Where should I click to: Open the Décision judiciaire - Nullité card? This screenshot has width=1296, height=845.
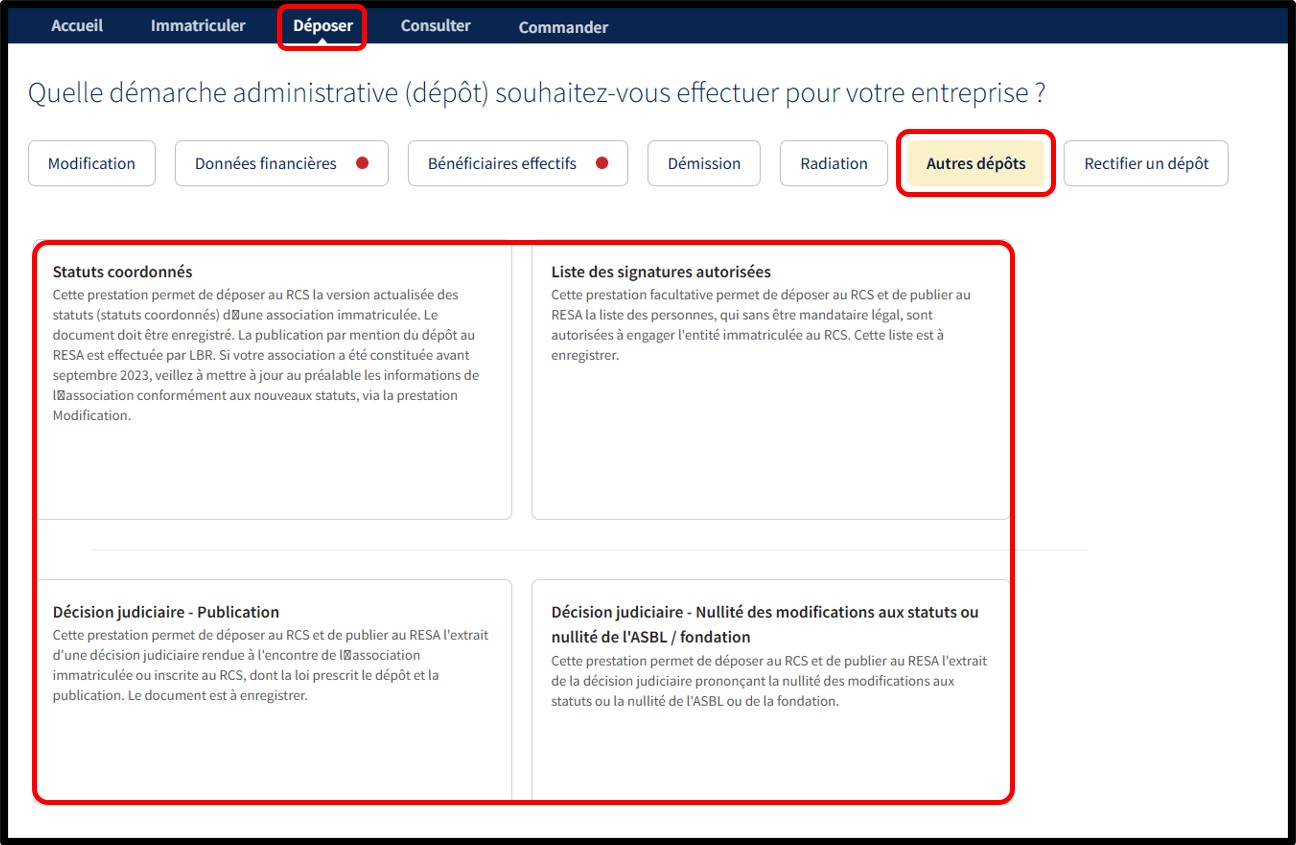[770, 690]
